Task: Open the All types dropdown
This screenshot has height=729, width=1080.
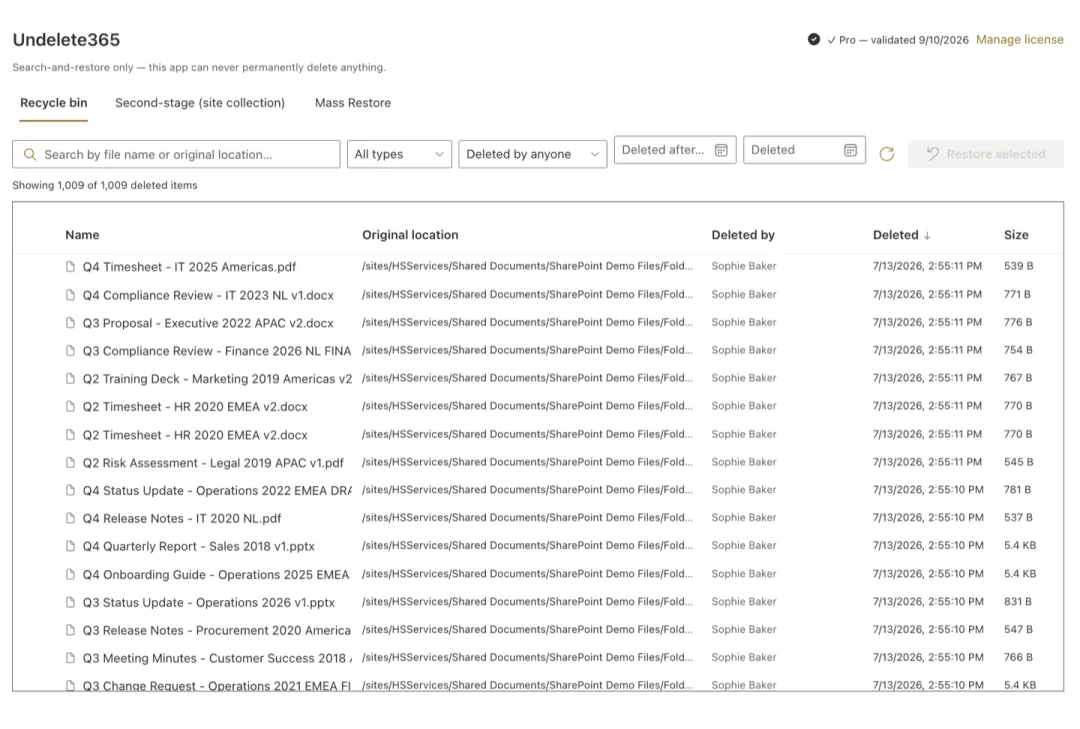Action: [x=399, y=154]
